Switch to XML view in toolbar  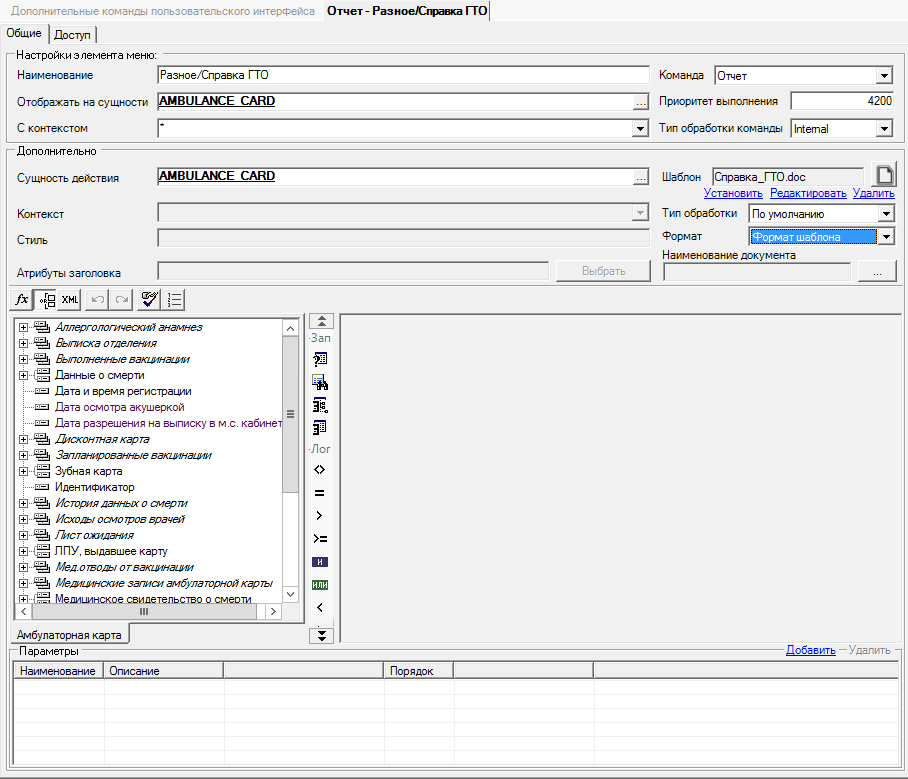click(x=69, y=299)
